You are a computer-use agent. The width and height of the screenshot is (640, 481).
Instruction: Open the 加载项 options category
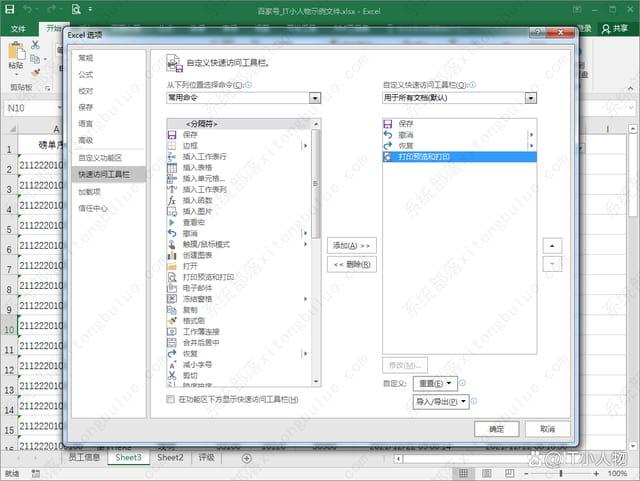point(91,191)
